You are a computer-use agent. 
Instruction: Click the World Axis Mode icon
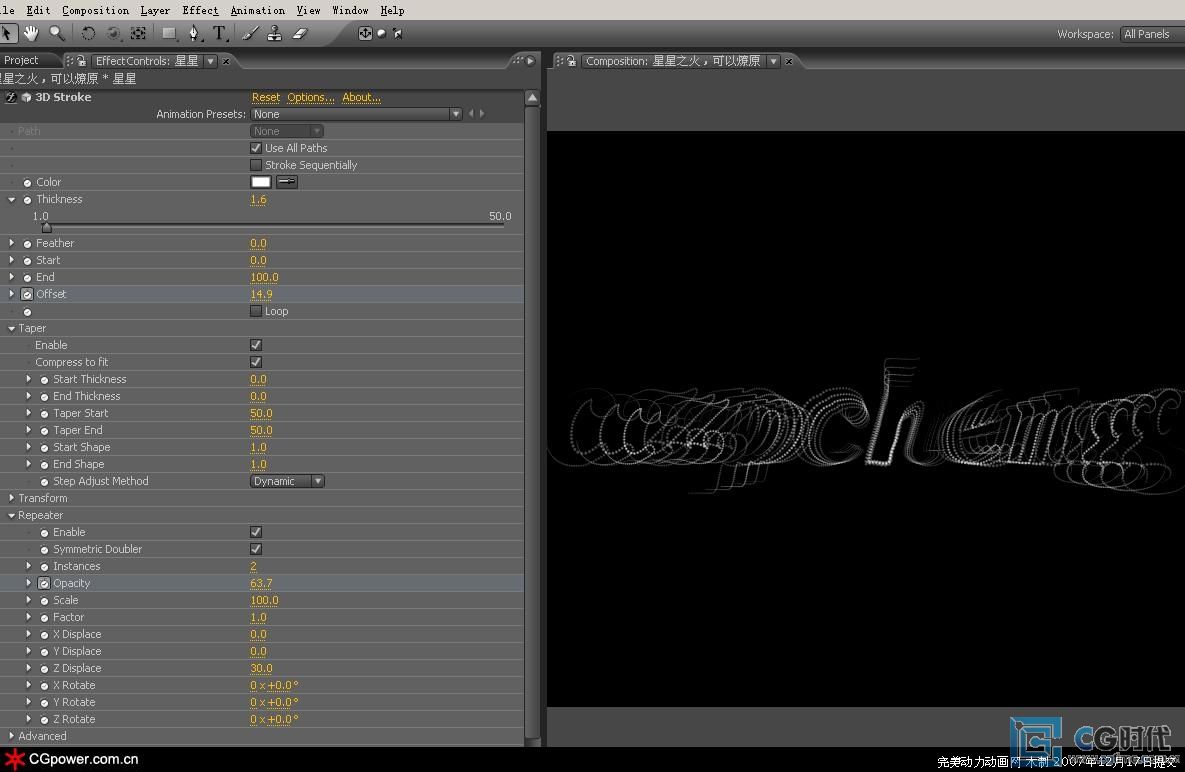(382, 33)
